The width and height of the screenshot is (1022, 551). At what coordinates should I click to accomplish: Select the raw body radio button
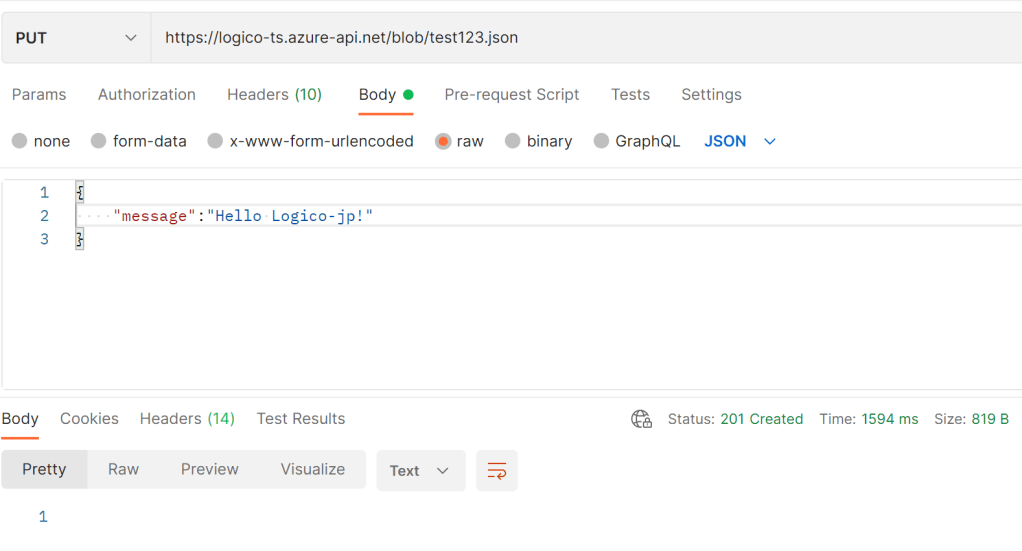coord(443,141)
